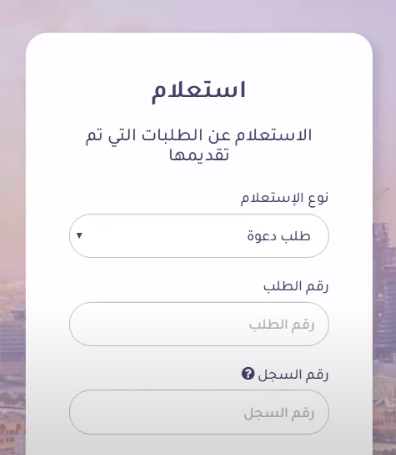Click the blurred cityscape left of the card
Image resolution: width=396 pixels, height=455 pixels.
point(12,367)
